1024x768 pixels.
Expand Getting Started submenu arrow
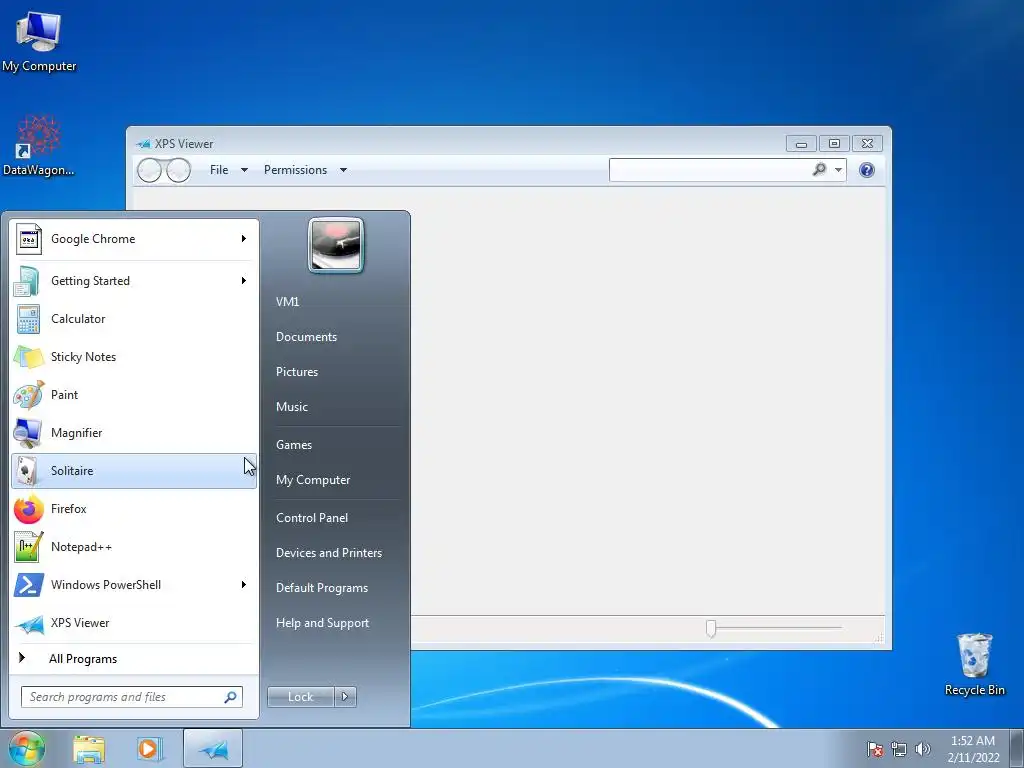pos(244,281)
